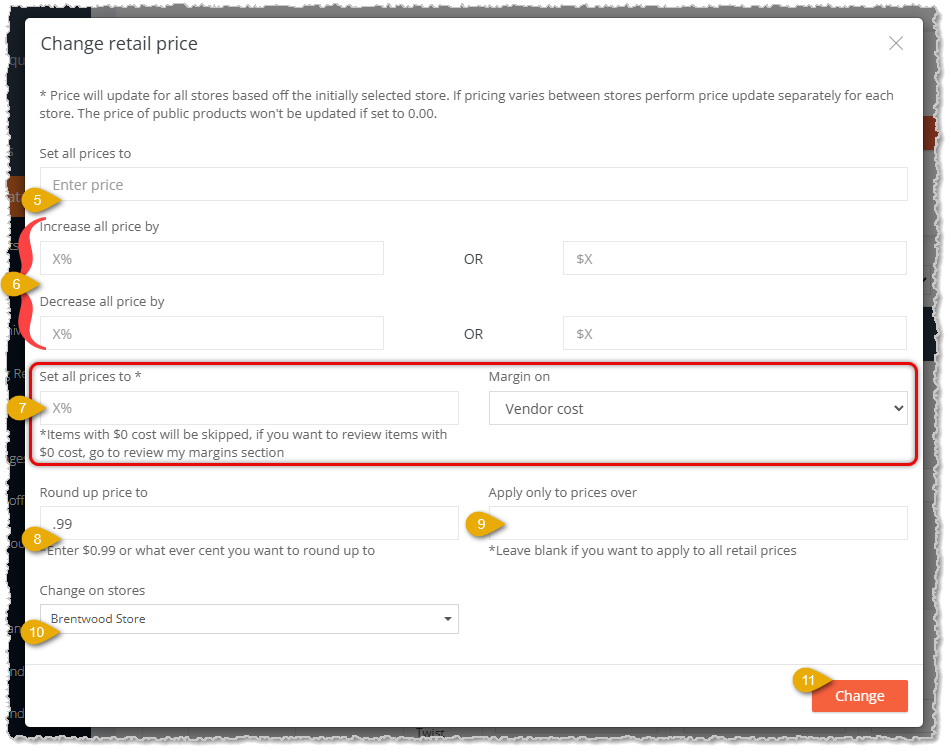Click the Items with $0 cost note
Viewport: 951px width, 755px height.
click(x=243, y=443)
